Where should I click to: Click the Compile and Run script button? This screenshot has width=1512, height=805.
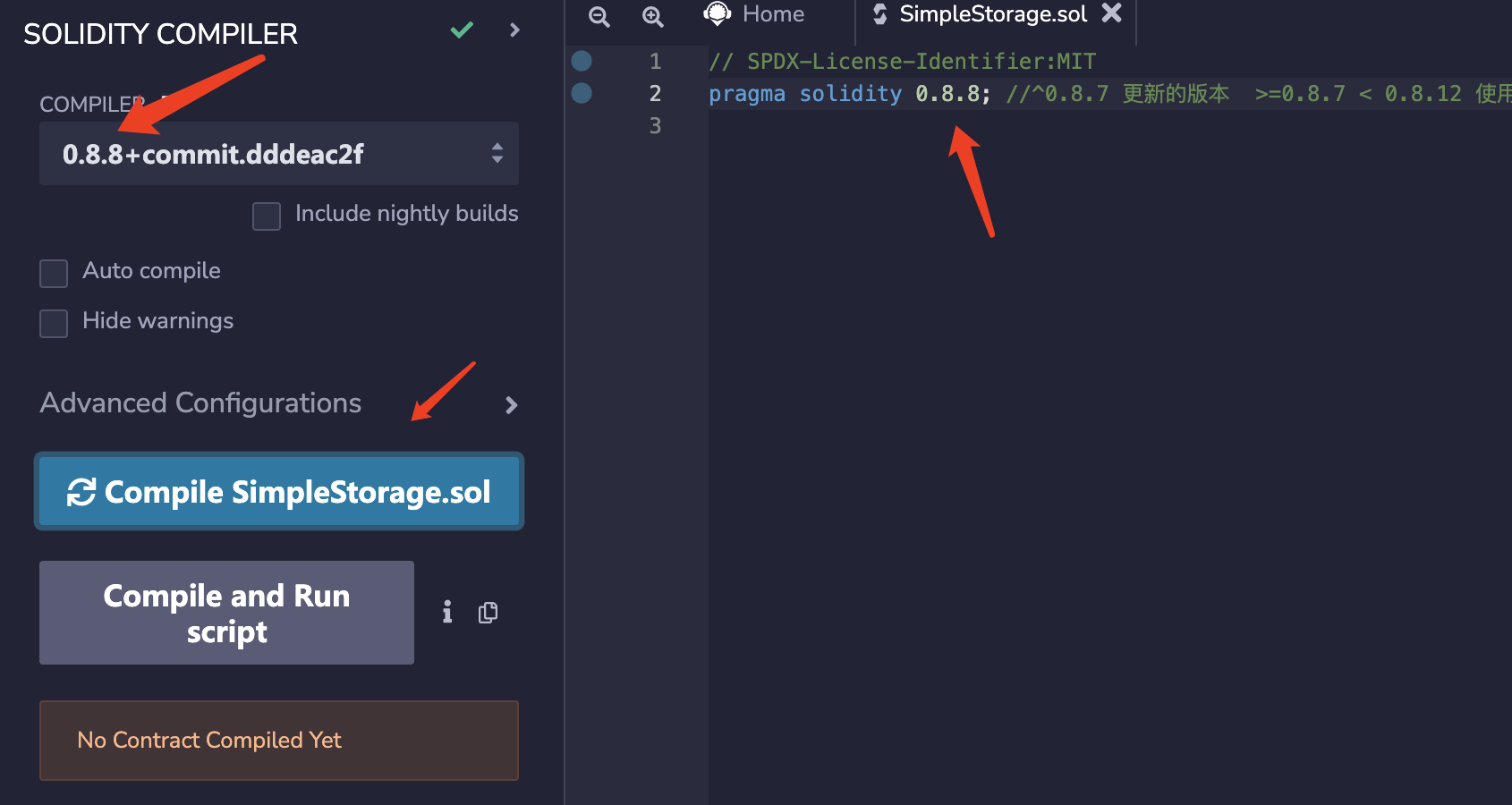tap(226, 613)
